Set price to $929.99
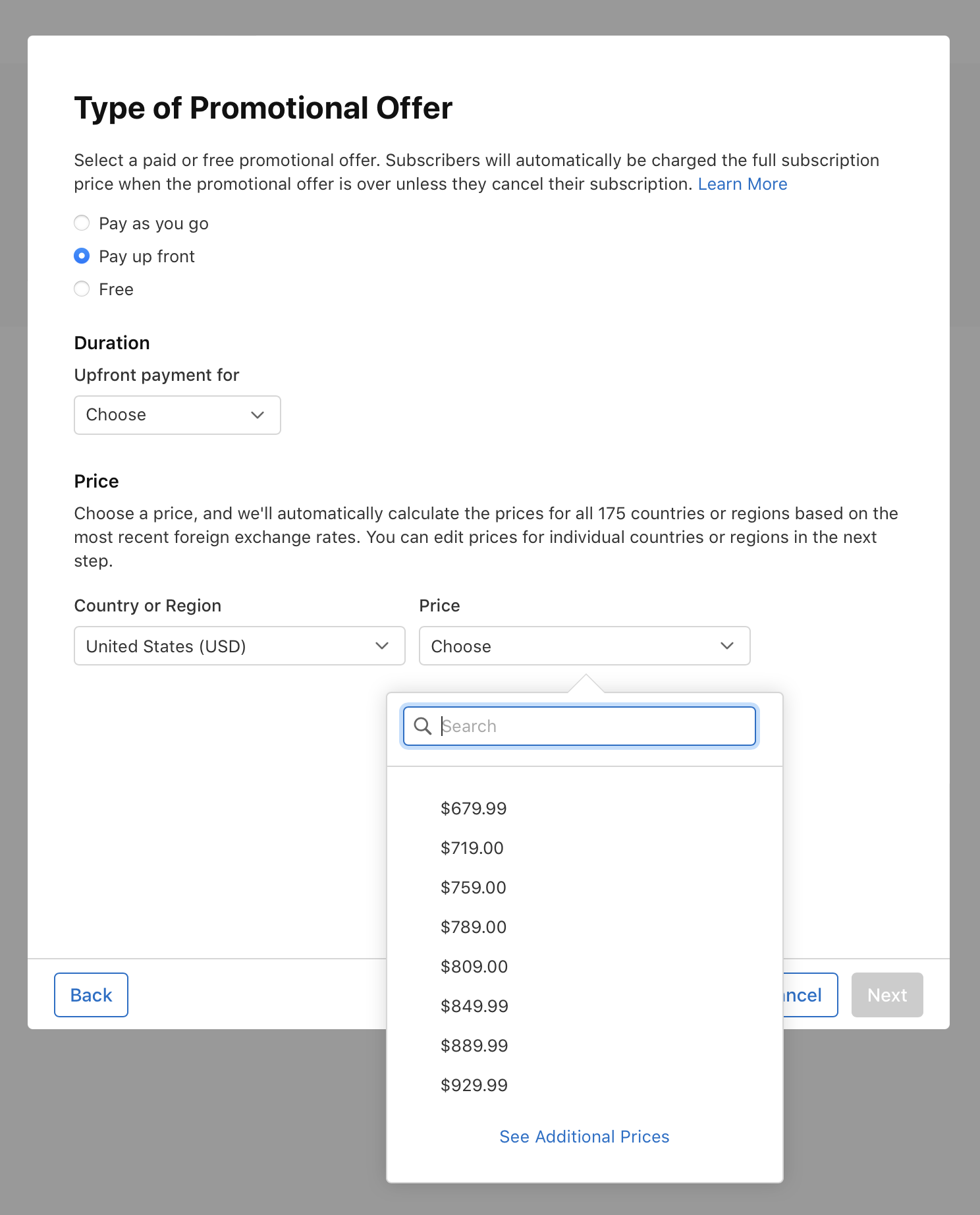Screen dimensions: 980x1215 point(474,1085)
